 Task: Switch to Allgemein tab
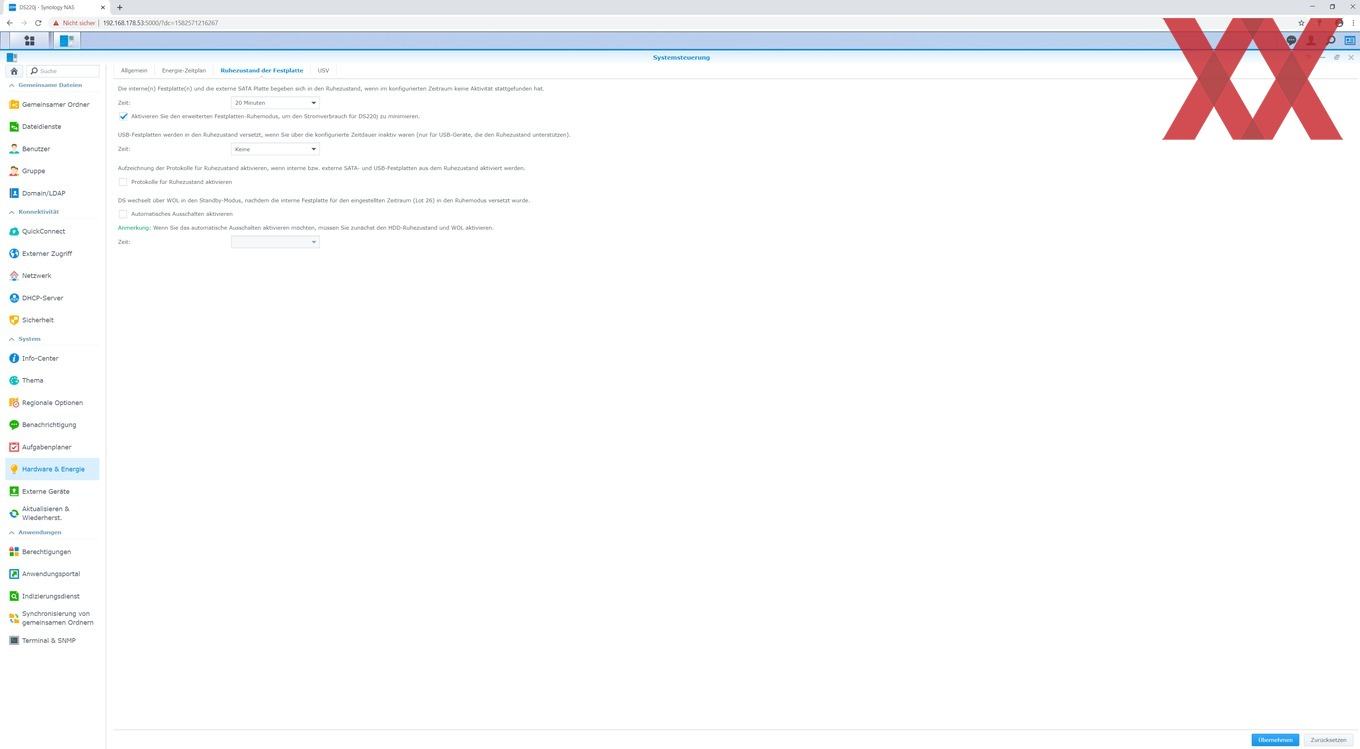click(134, 71)
